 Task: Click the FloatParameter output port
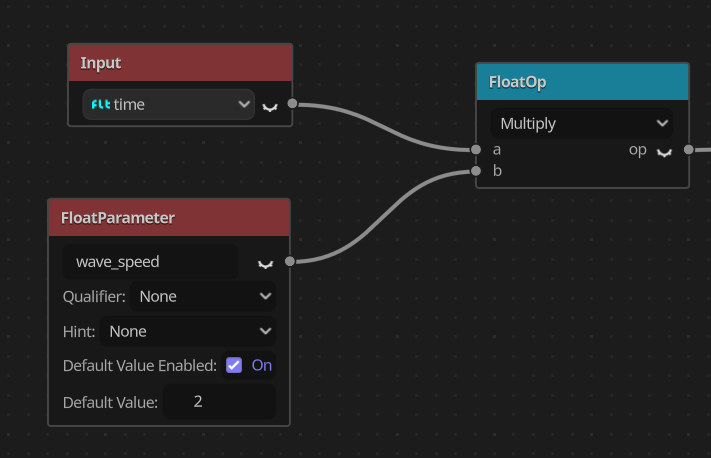point(290,261)
